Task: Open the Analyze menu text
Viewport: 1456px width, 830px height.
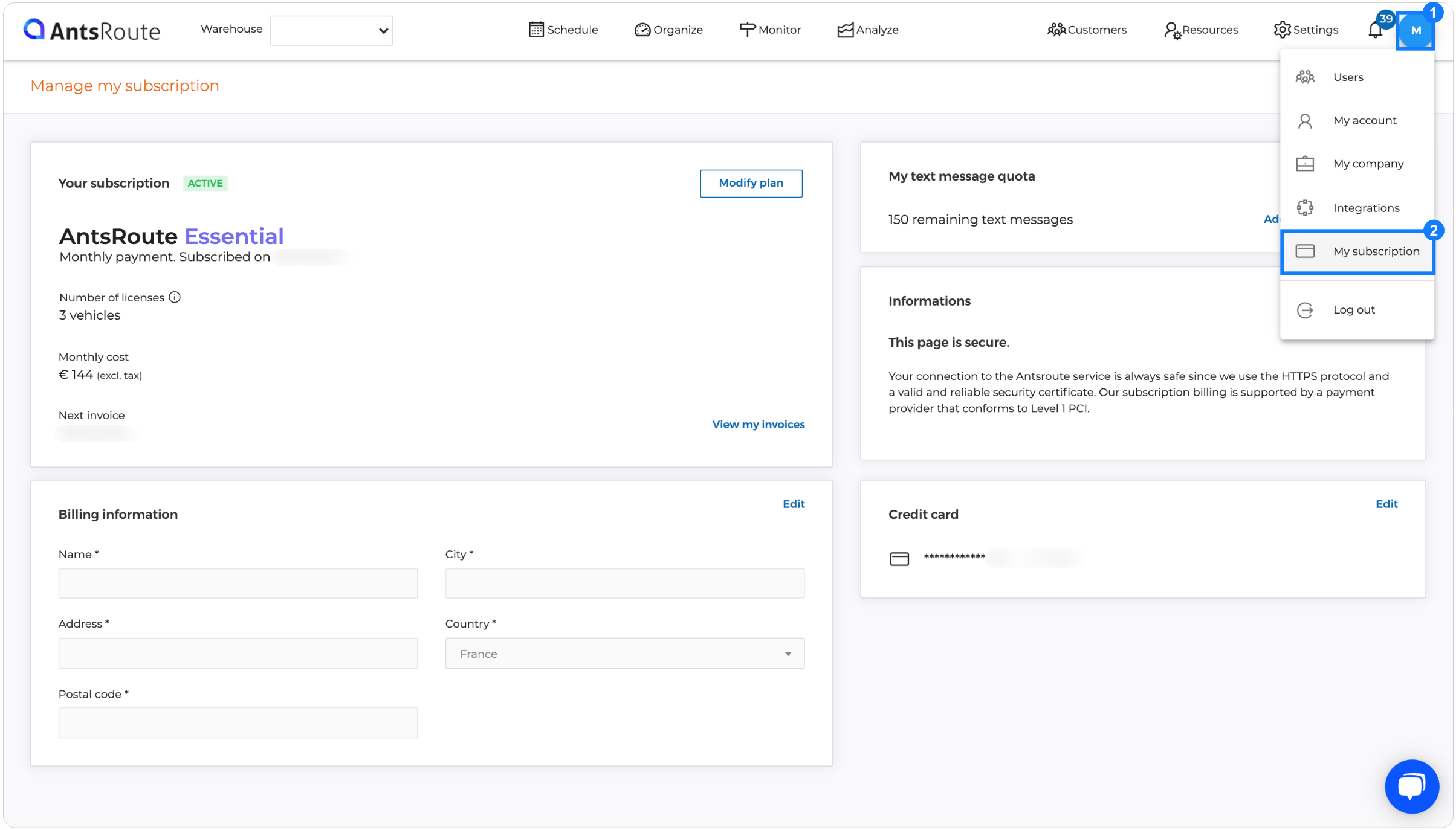Action: pos(878,30)
